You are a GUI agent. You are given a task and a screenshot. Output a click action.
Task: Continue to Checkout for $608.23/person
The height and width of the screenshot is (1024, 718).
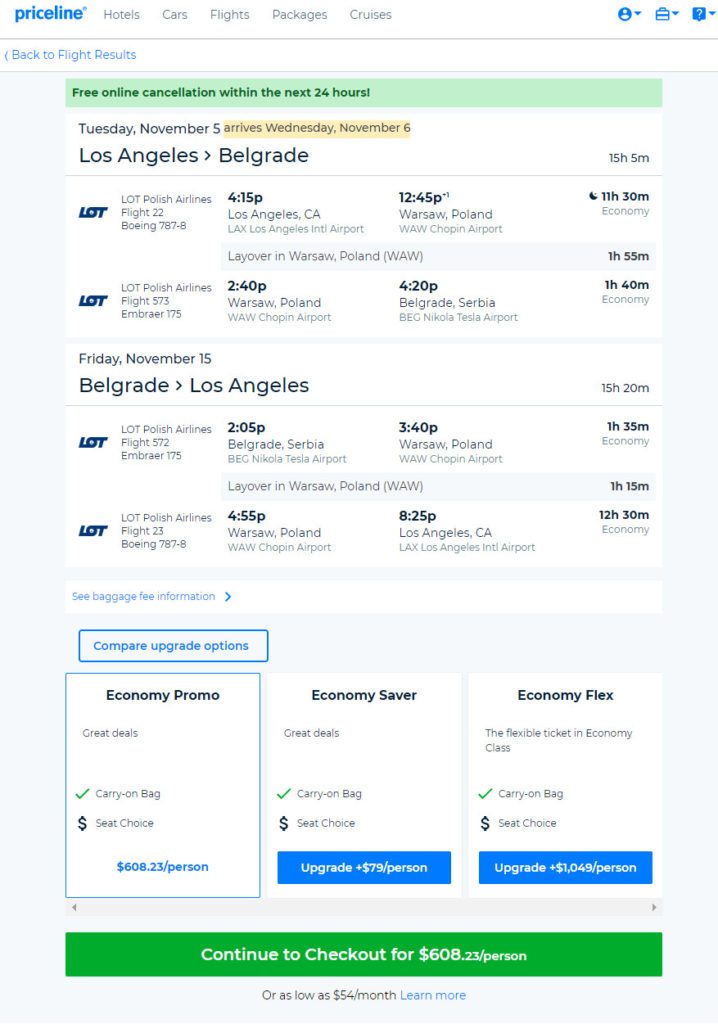click(363, 954)
